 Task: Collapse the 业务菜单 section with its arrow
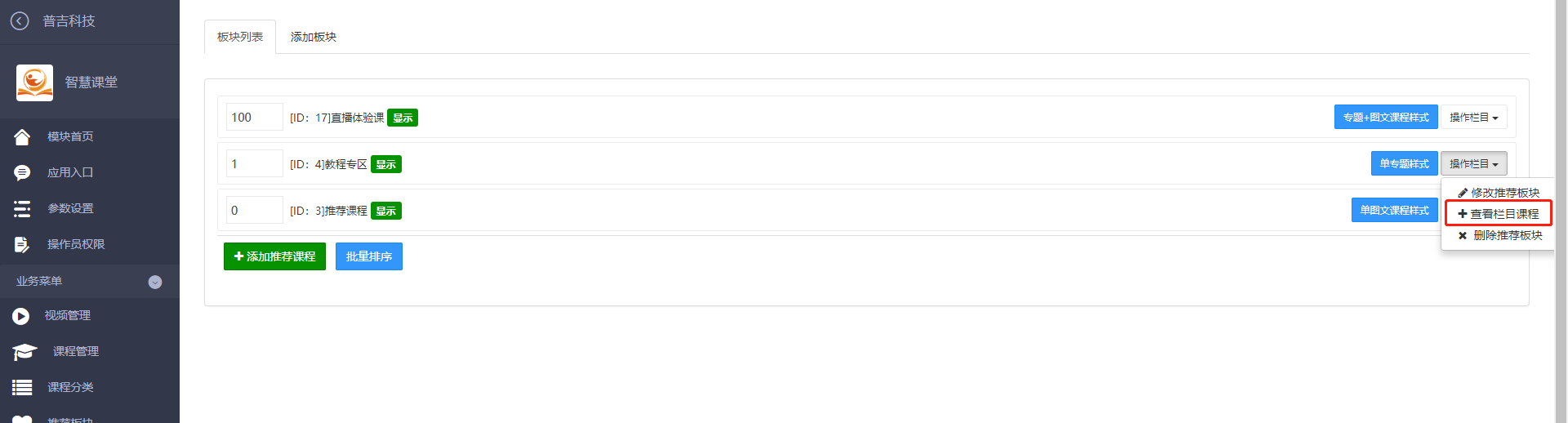(155, 282)
